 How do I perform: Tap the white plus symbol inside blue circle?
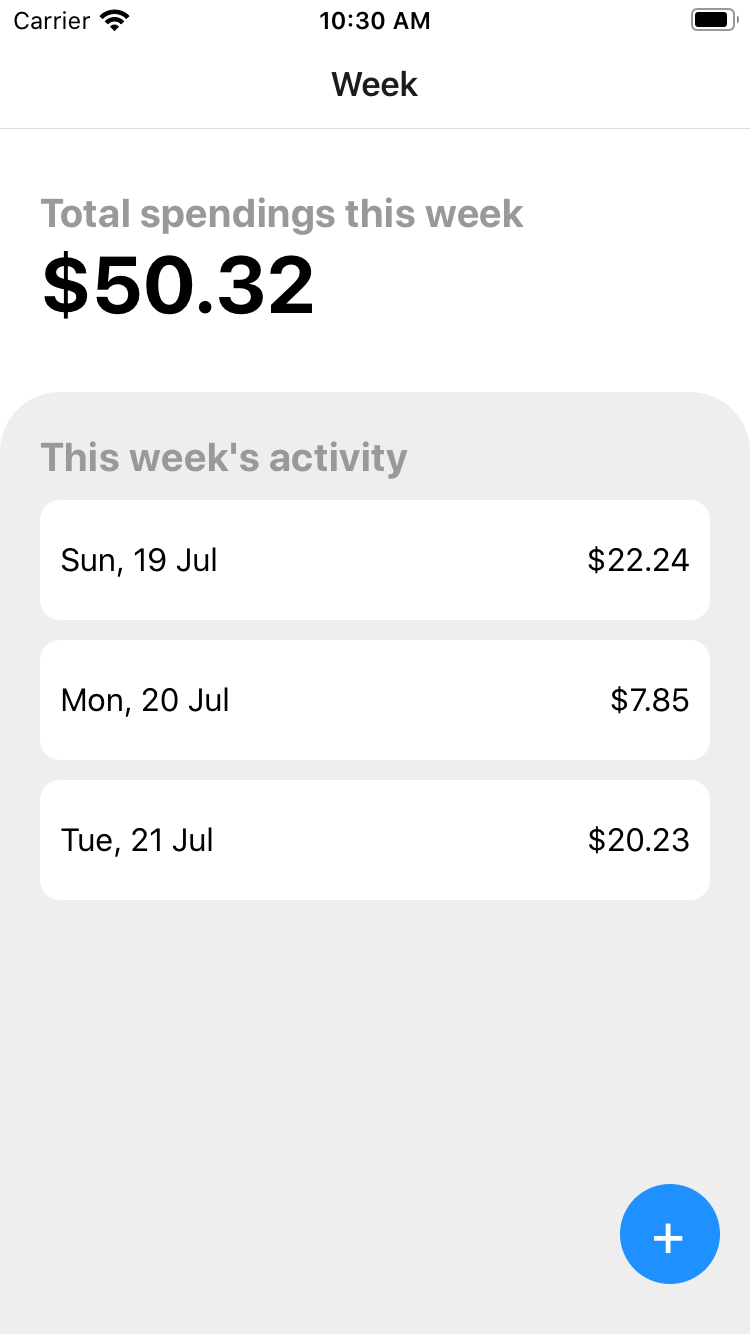point(668,1239)
